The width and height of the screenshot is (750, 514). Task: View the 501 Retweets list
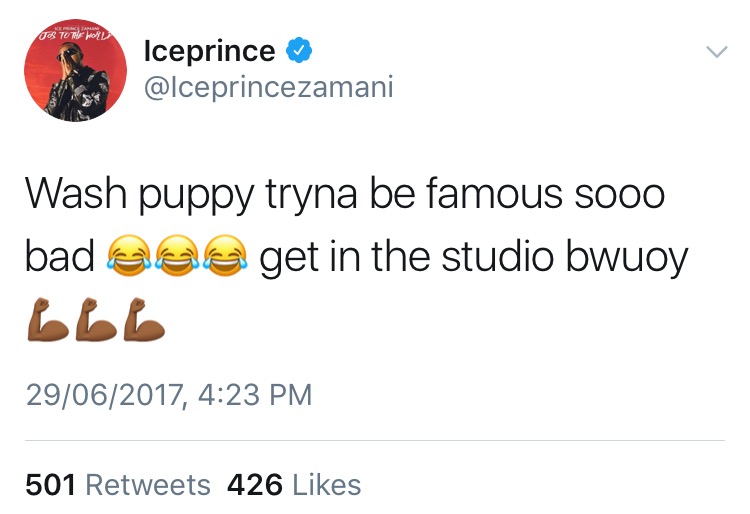[x=118, y=485]
